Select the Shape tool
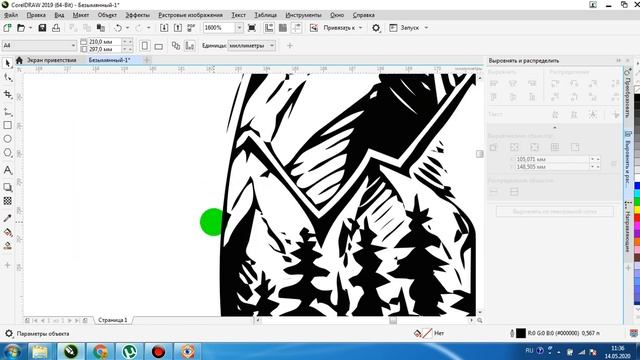The image size is (640, 360). (x=7, y=77)
